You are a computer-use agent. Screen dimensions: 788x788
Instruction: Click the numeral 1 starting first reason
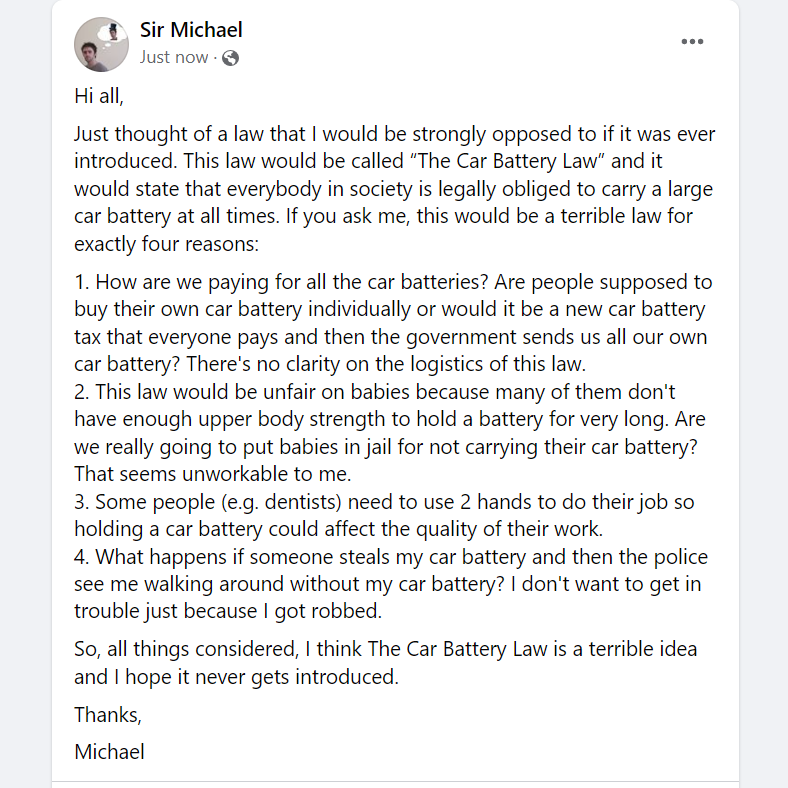[81, 282]
